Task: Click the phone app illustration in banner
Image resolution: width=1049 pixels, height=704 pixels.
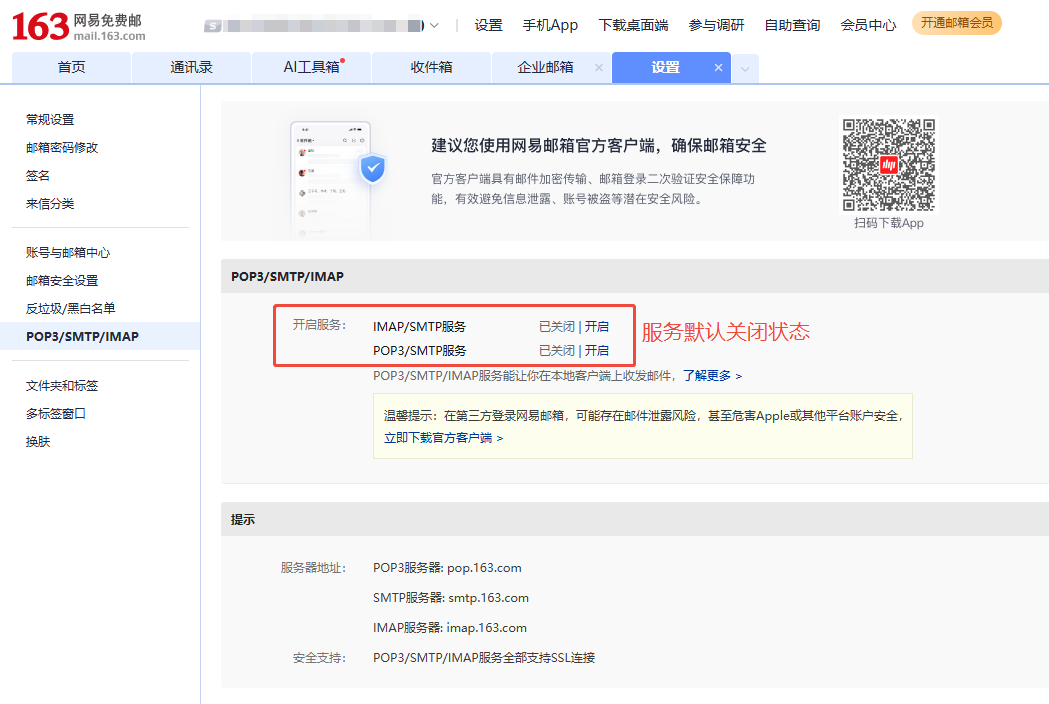Action: pos(332,179)
